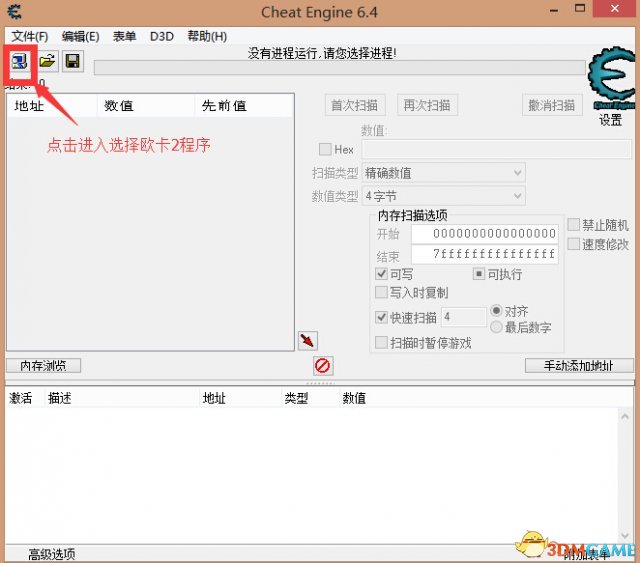This screenshot has width=640, height=563.
Task: Click the 内存浏览 memory view button
Action: coord(43,366)
